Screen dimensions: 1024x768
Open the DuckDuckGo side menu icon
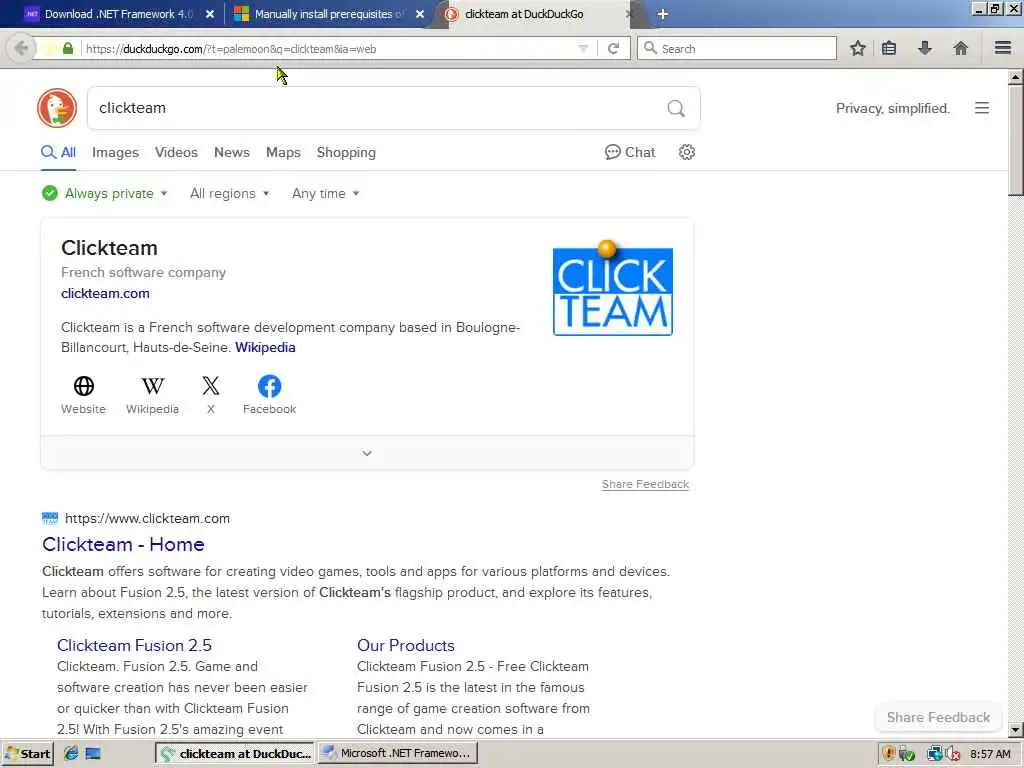pos(982,108)
